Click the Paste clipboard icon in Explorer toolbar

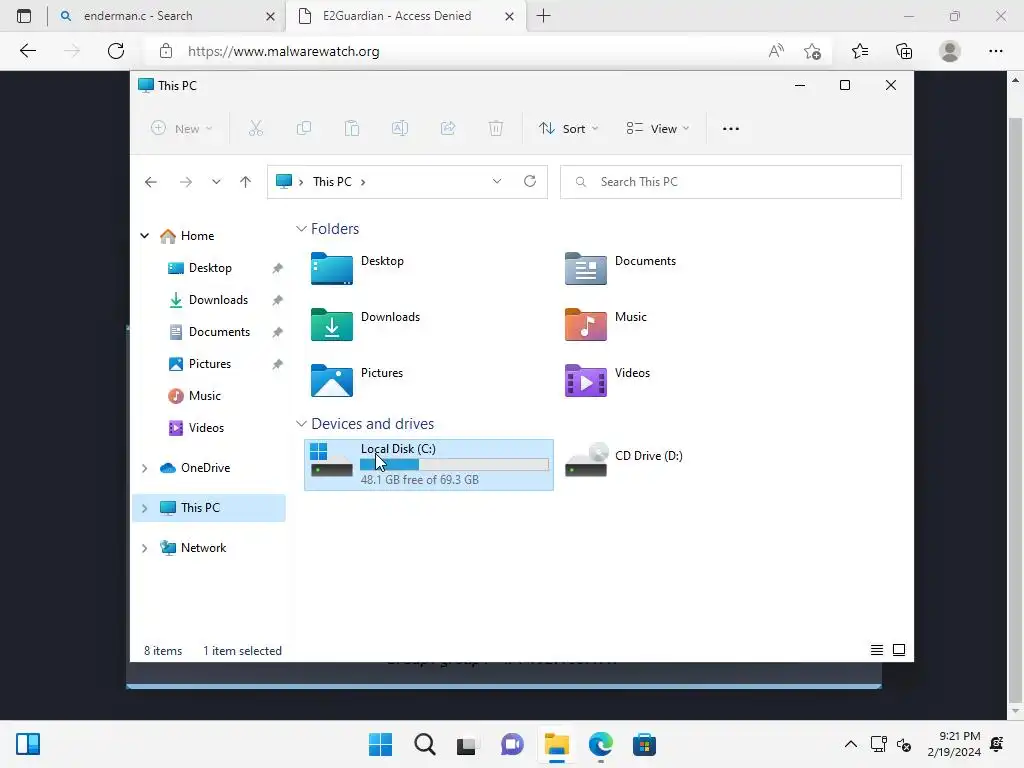coord(352,129)
